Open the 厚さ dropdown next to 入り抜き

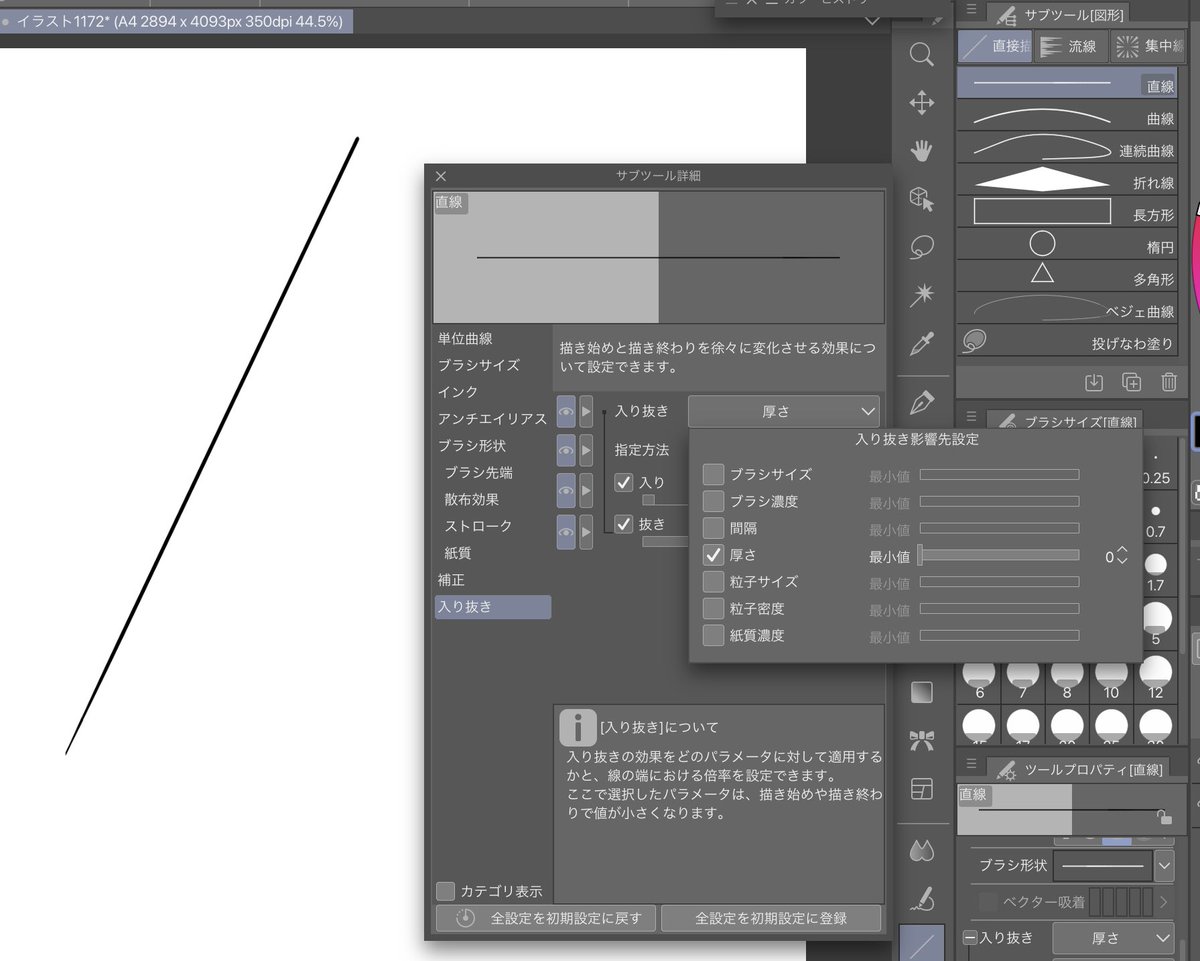pyautogui.click(x=784, y=410)
